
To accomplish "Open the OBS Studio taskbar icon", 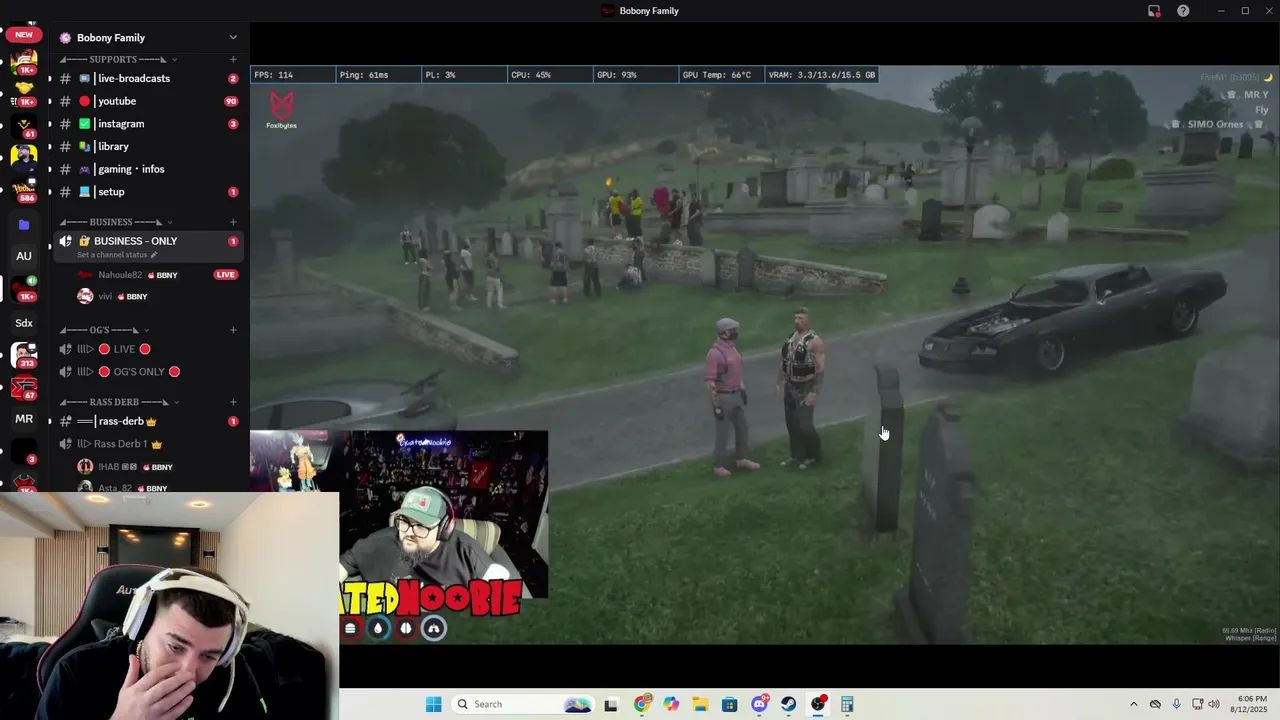I will [818, 704].
